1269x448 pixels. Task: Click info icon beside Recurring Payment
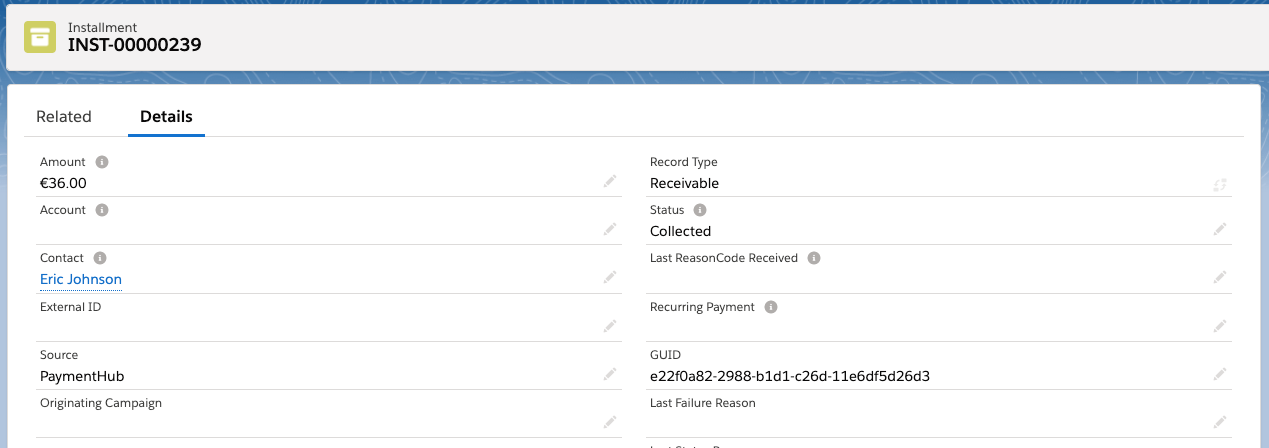(771, 307)
